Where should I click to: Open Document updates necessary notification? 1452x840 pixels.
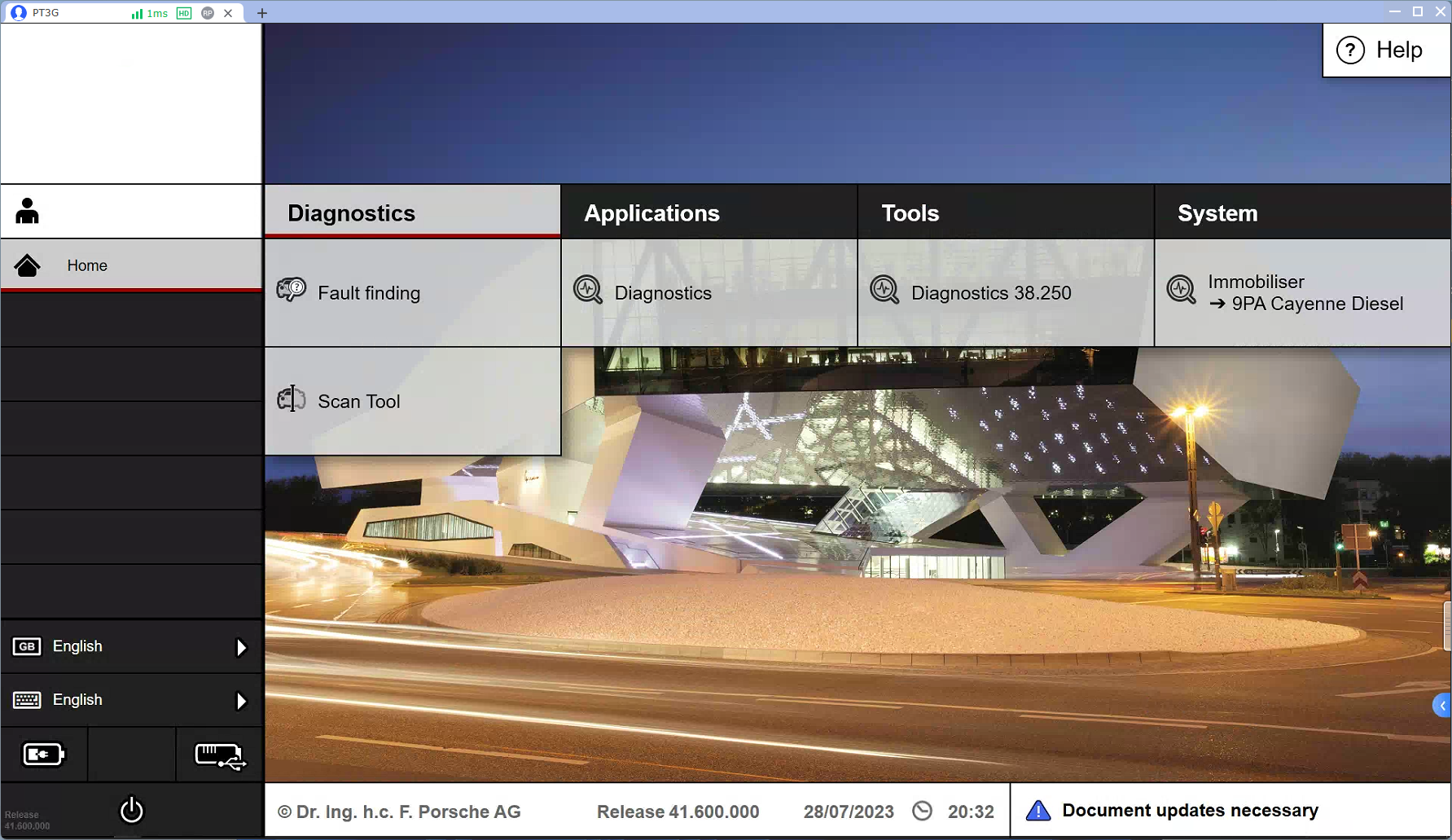pyautogui.click(x=1189, y=811)
